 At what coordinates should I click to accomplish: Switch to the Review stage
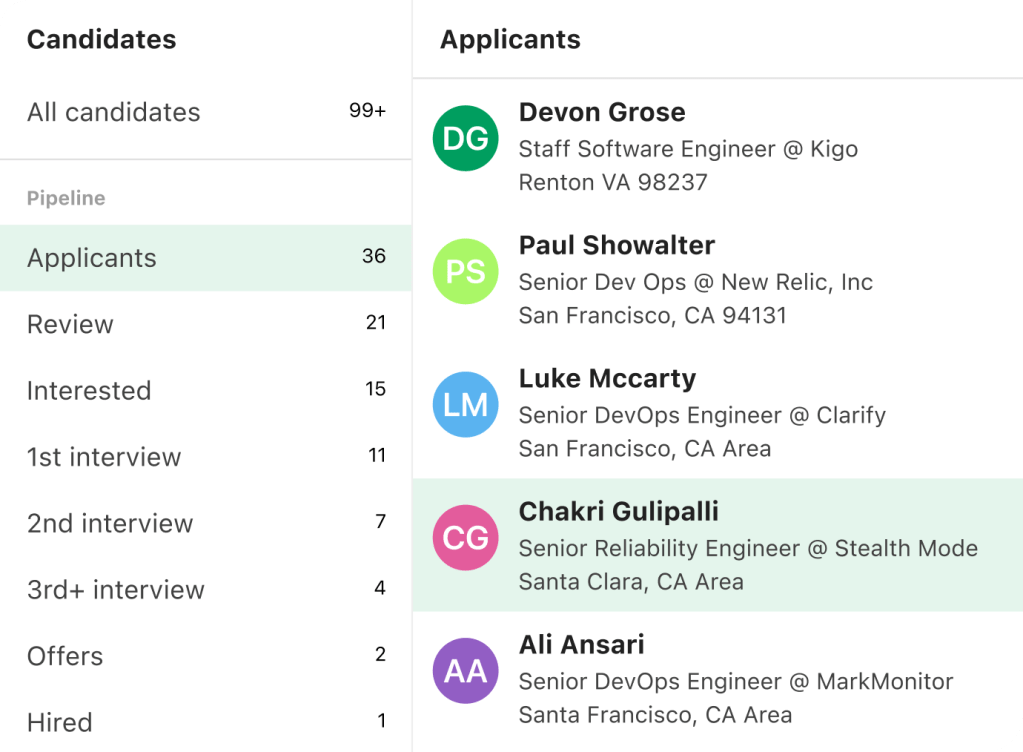pyautogui.click(x=70, y=324)
